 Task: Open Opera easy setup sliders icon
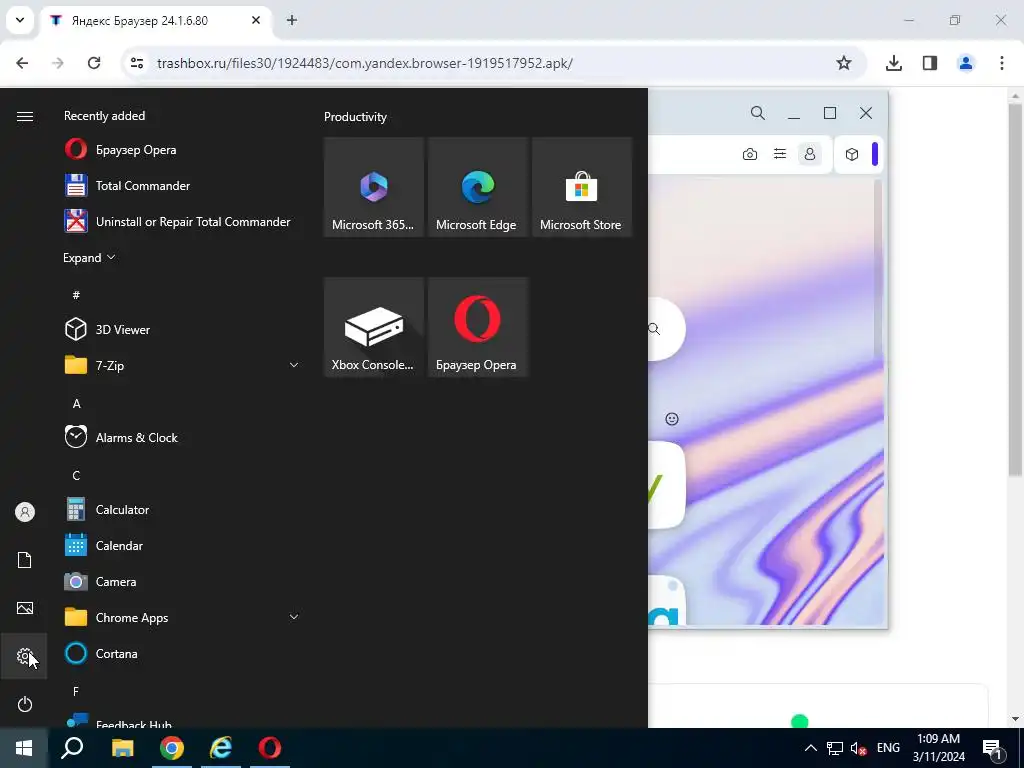[780, 154]
